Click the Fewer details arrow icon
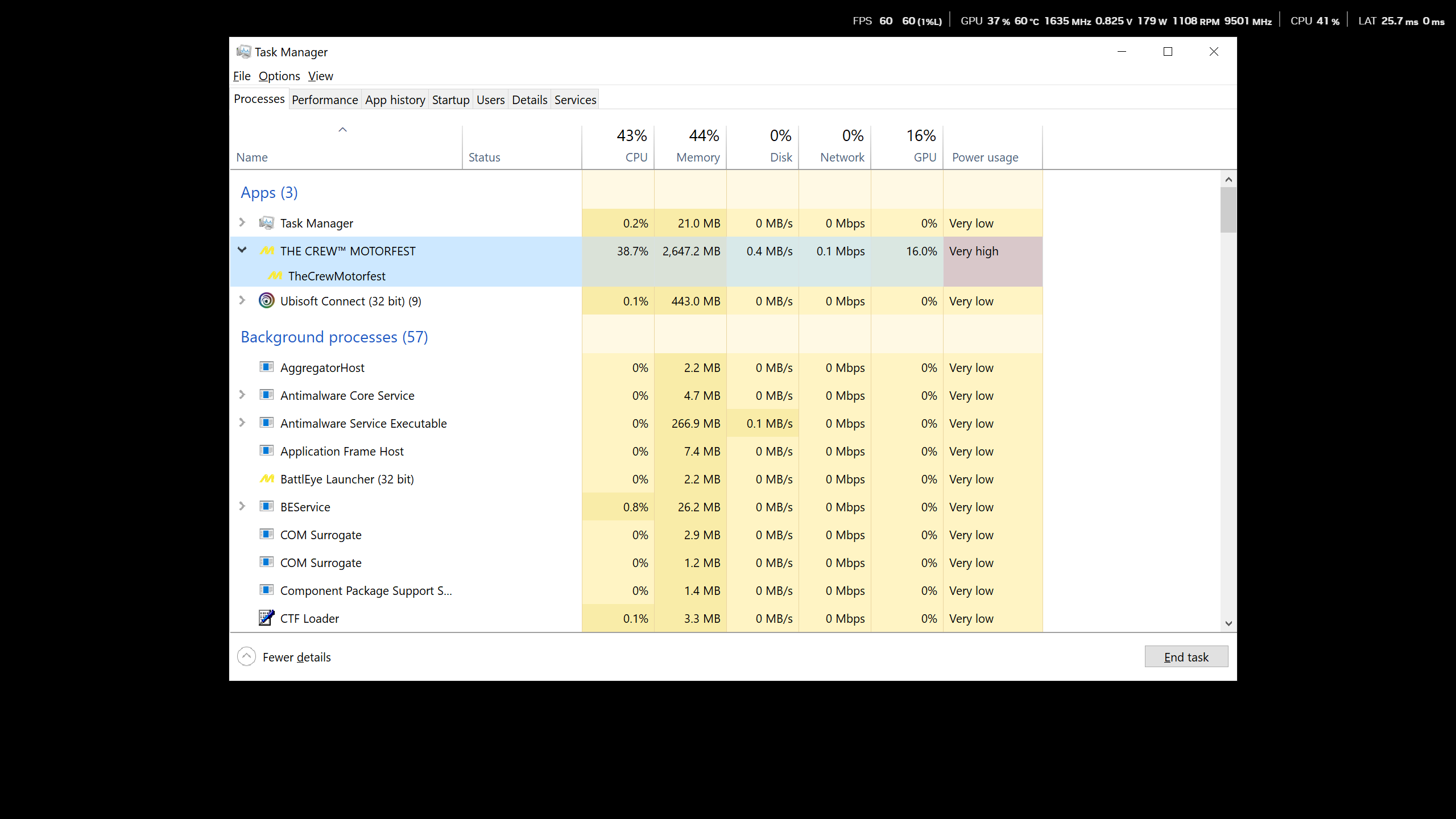The image size is (1456, 819). tap(246, 656)
